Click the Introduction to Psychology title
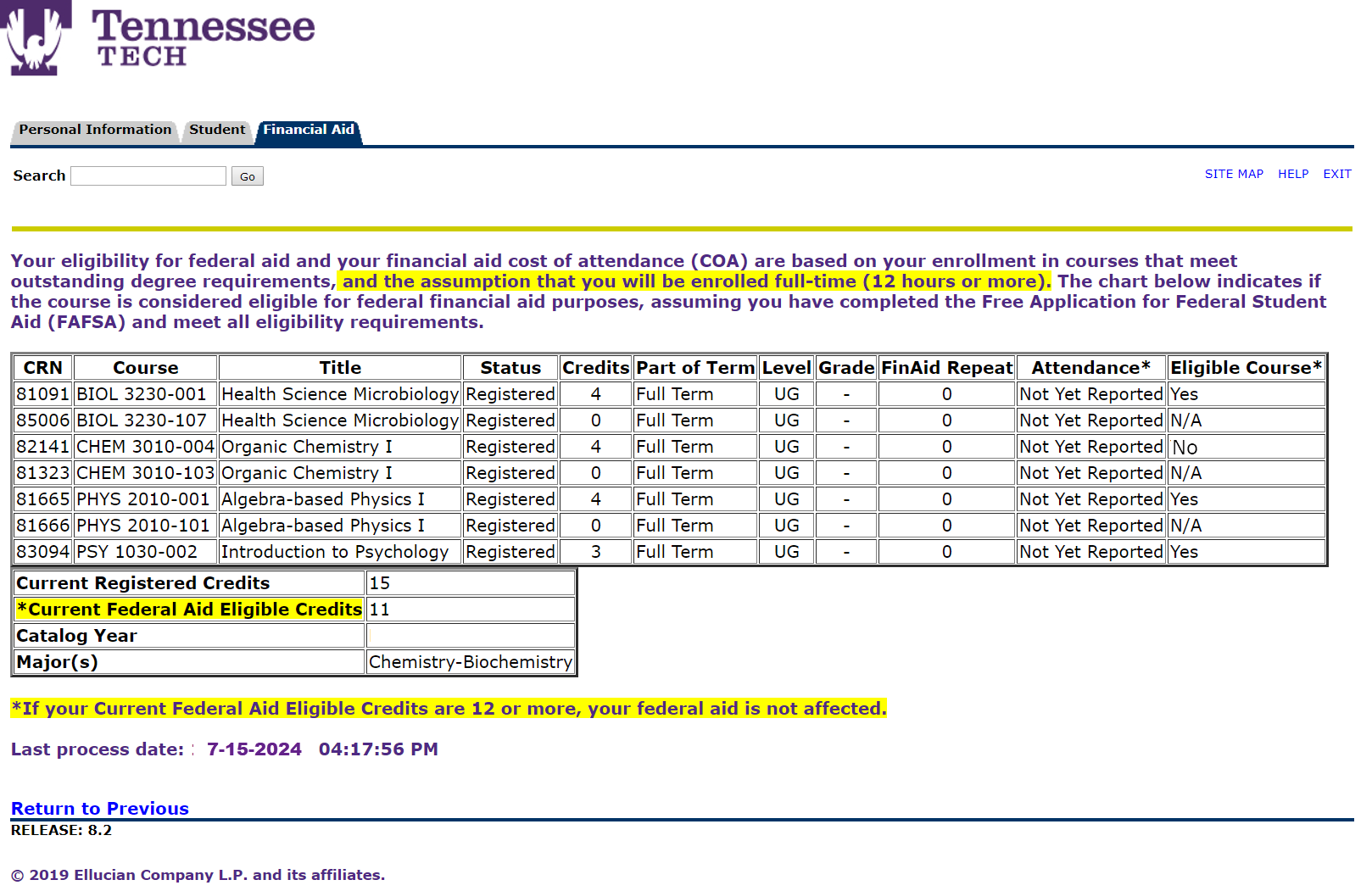 click(x=335, y=552)
